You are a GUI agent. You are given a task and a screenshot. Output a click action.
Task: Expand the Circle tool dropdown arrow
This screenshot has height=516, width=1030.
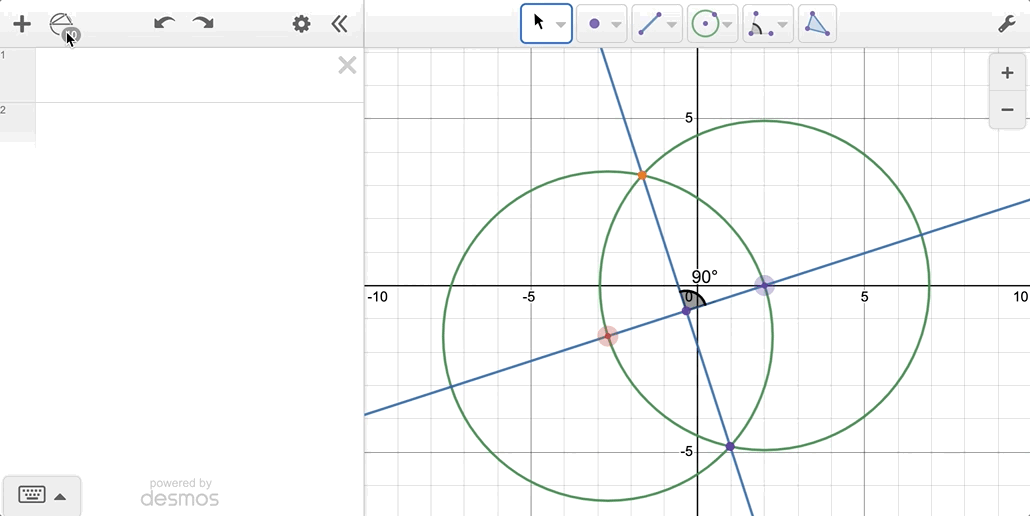728,25
